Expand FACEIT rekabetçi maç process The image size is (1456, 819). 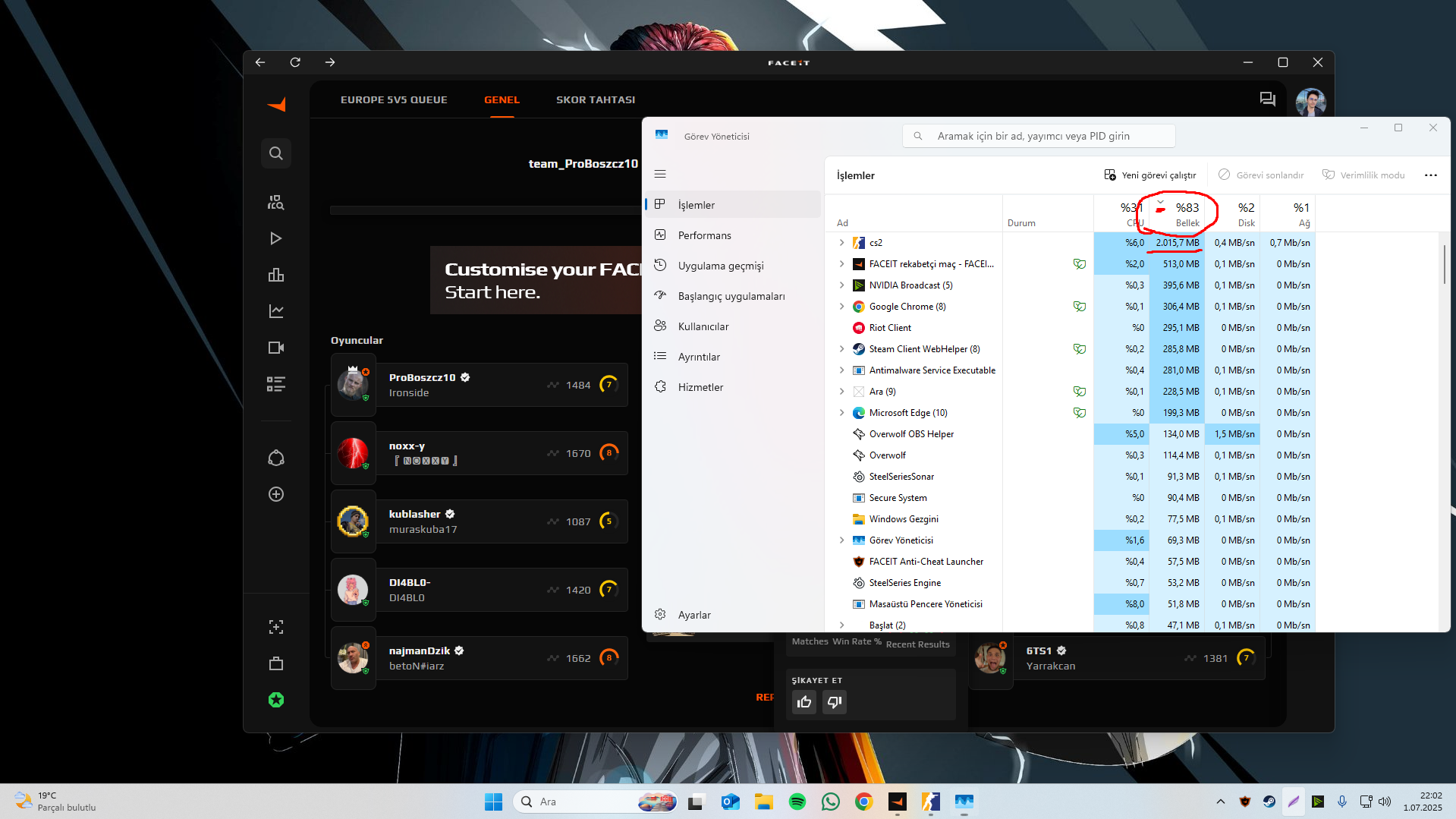(841, 264)
